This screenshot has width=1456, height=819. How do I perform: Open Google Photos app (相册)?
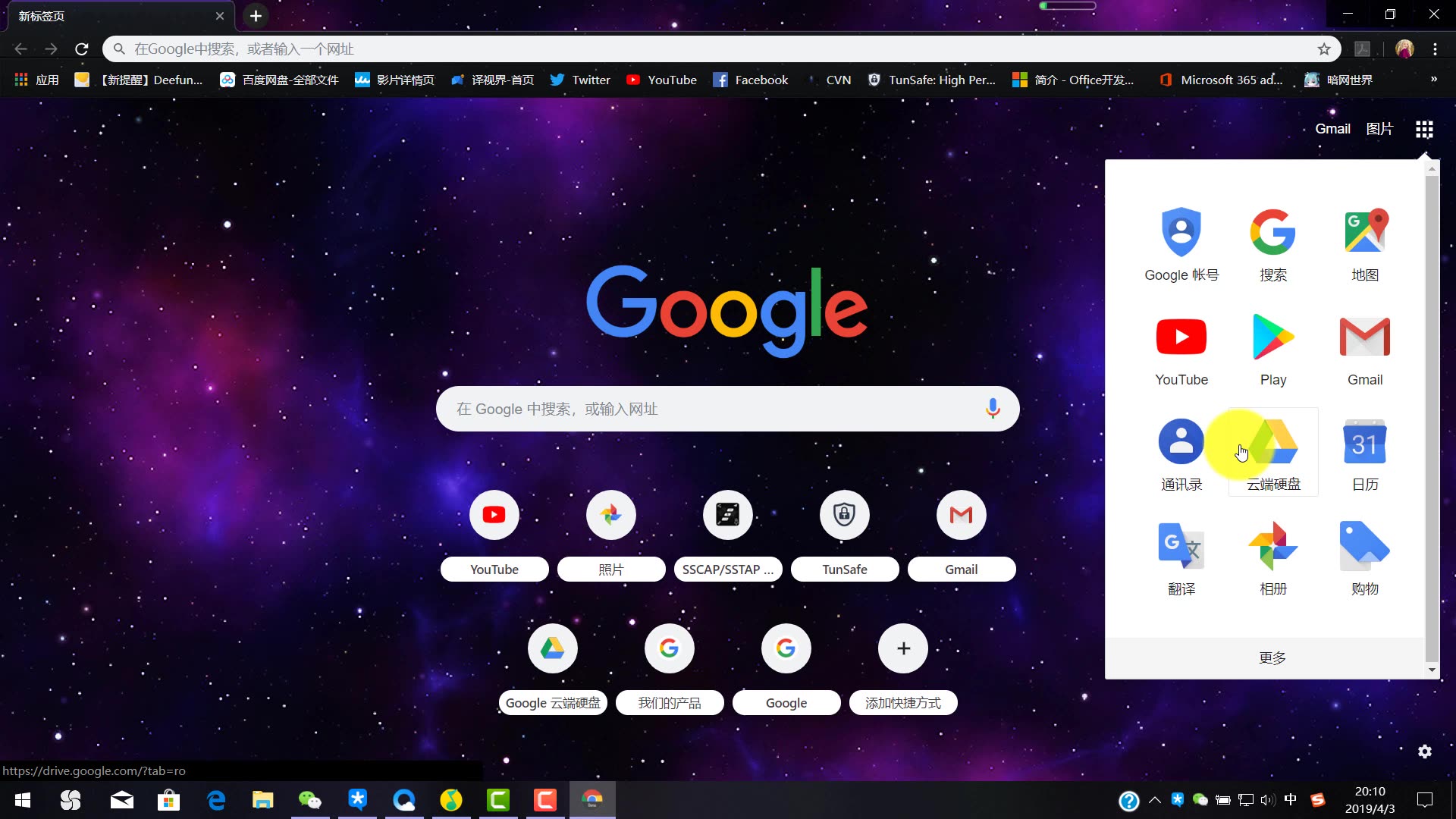click(1273, 557)
